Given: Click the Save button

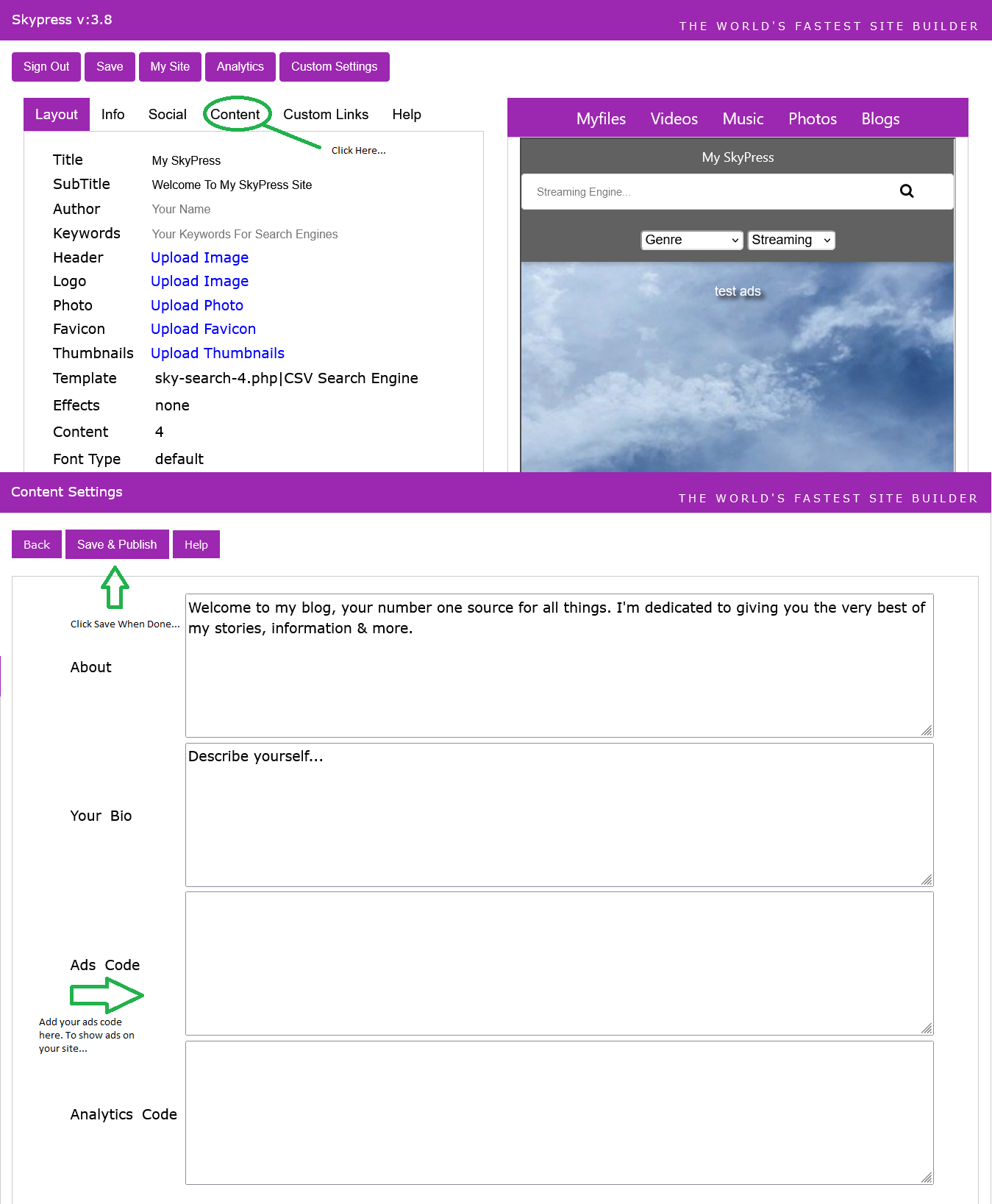Looking at the screenshot, I should tap(110, 67).
